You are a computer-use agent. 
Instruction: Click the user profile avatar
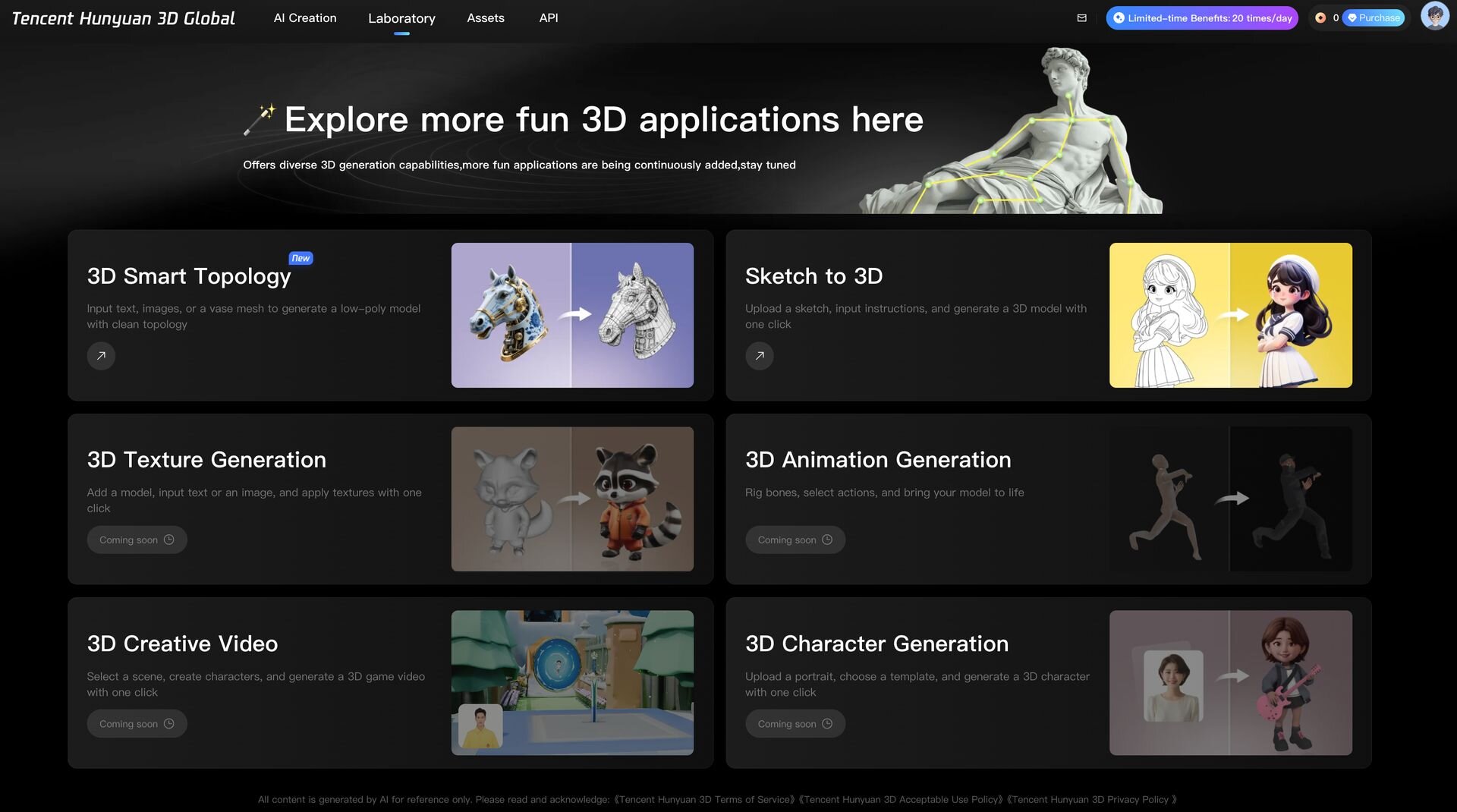pos(1433,17)
